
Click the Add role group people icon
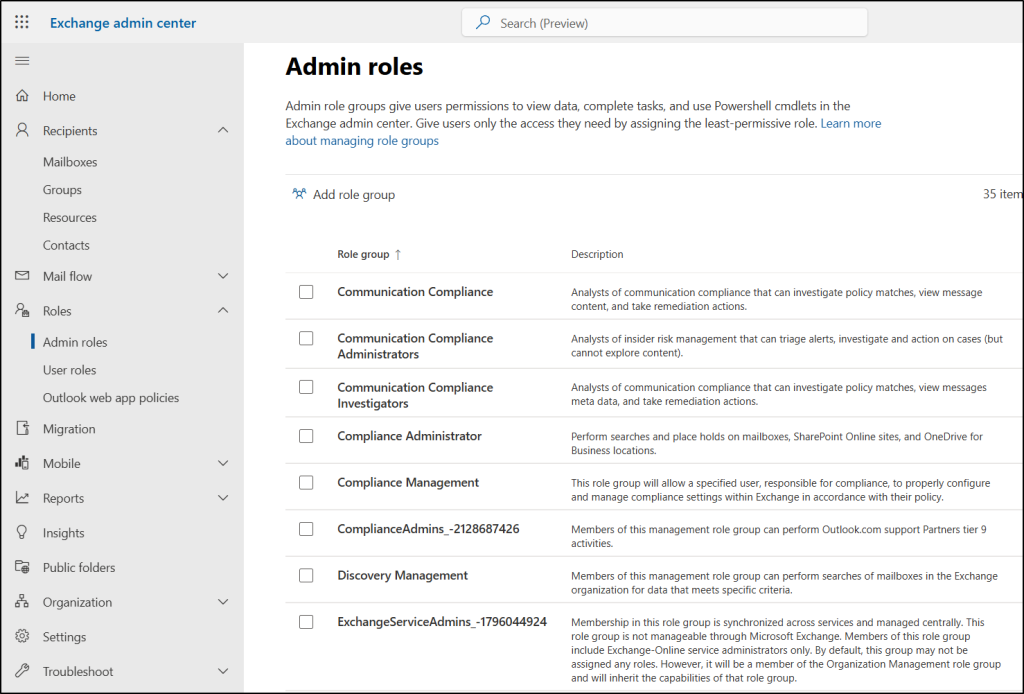[x=299, y=194]
